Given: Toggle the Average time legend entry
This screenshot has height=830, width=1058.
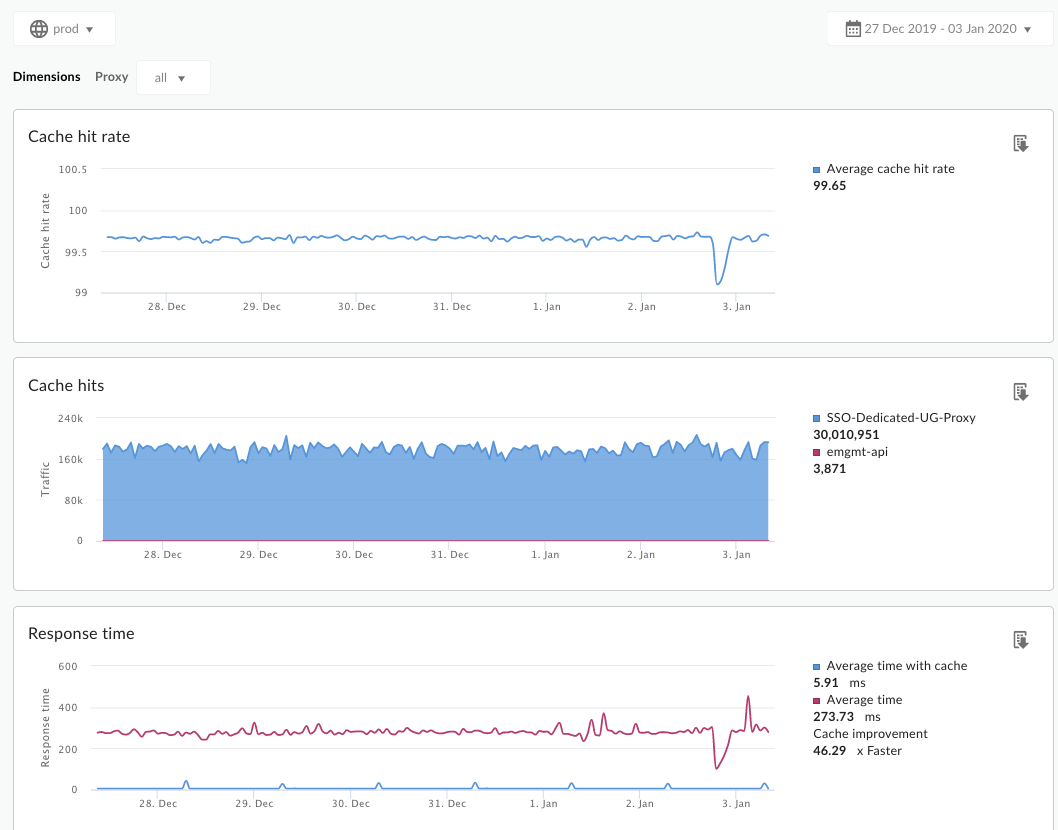Looking at the screenshot, I should coord(864,700).
